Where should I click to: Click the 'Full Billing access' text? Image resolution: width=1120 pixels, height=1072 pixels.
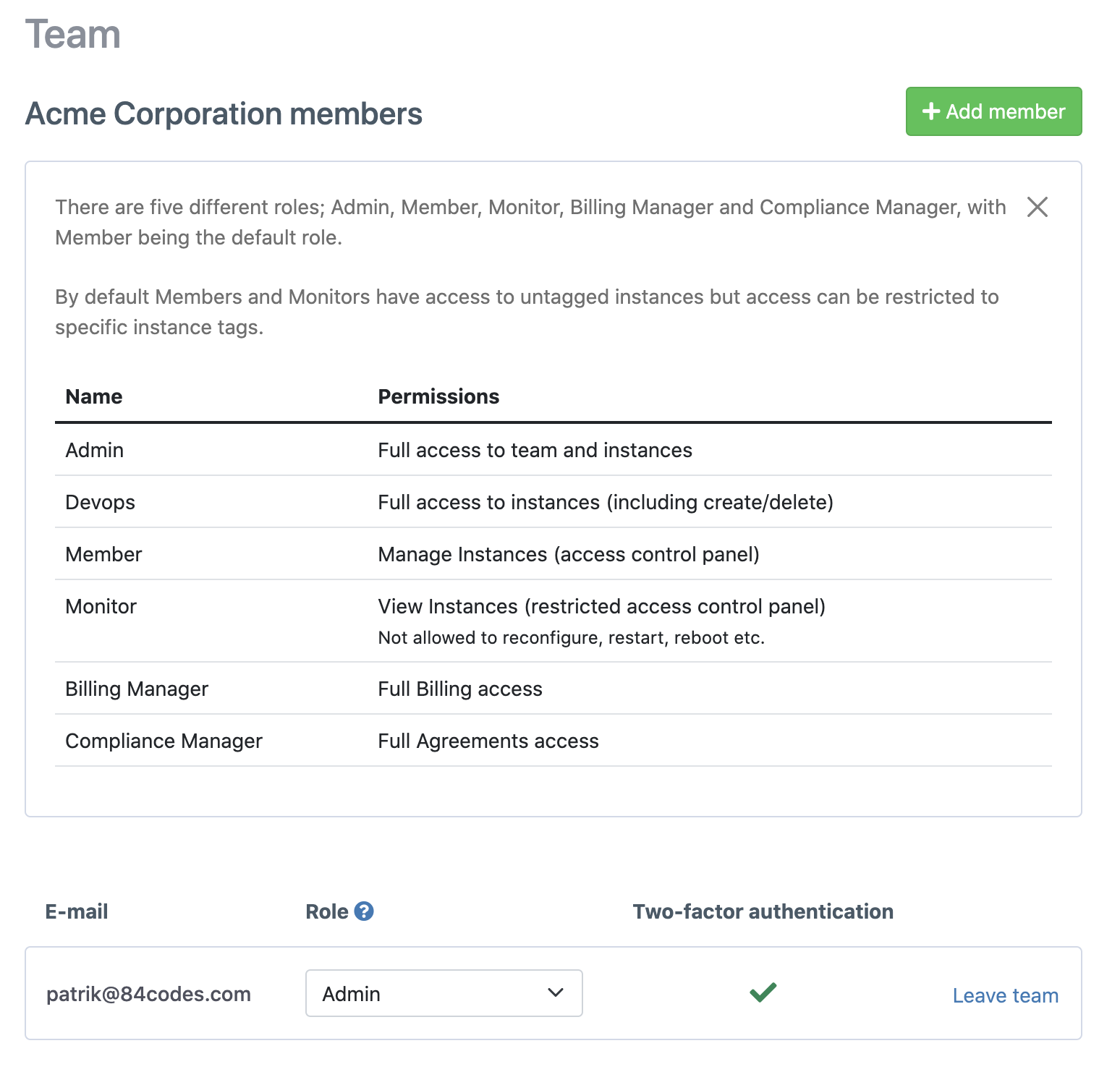tap(459, 689)
